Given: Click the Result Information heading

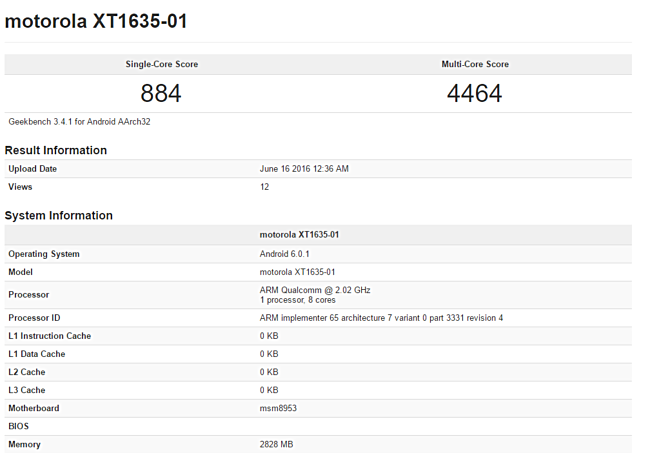Looking at the screenshot, I should [x=56, y=150].
